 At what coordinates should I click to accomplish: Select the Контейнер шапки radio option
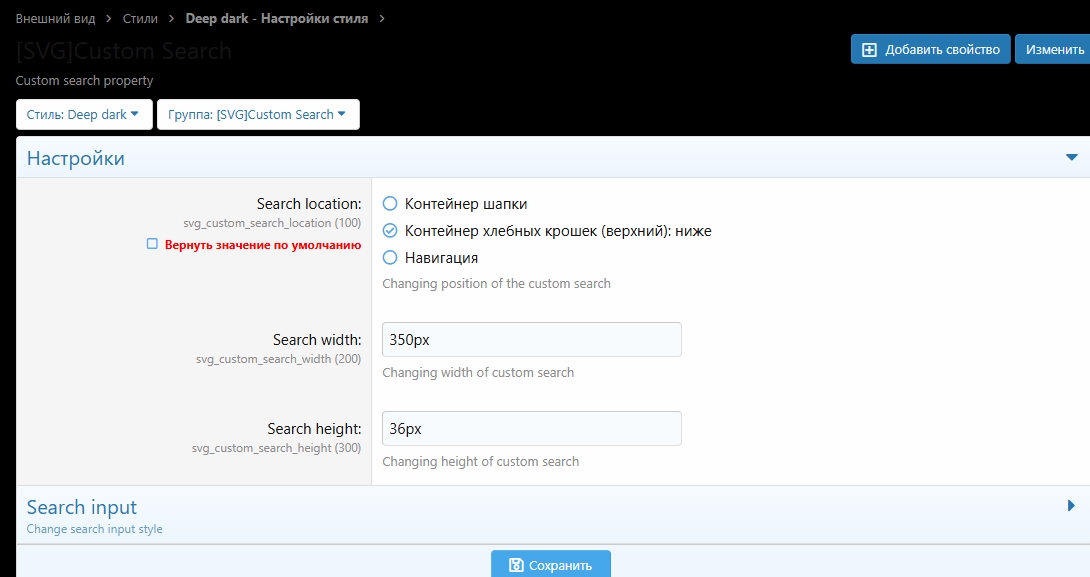(390, 204)
